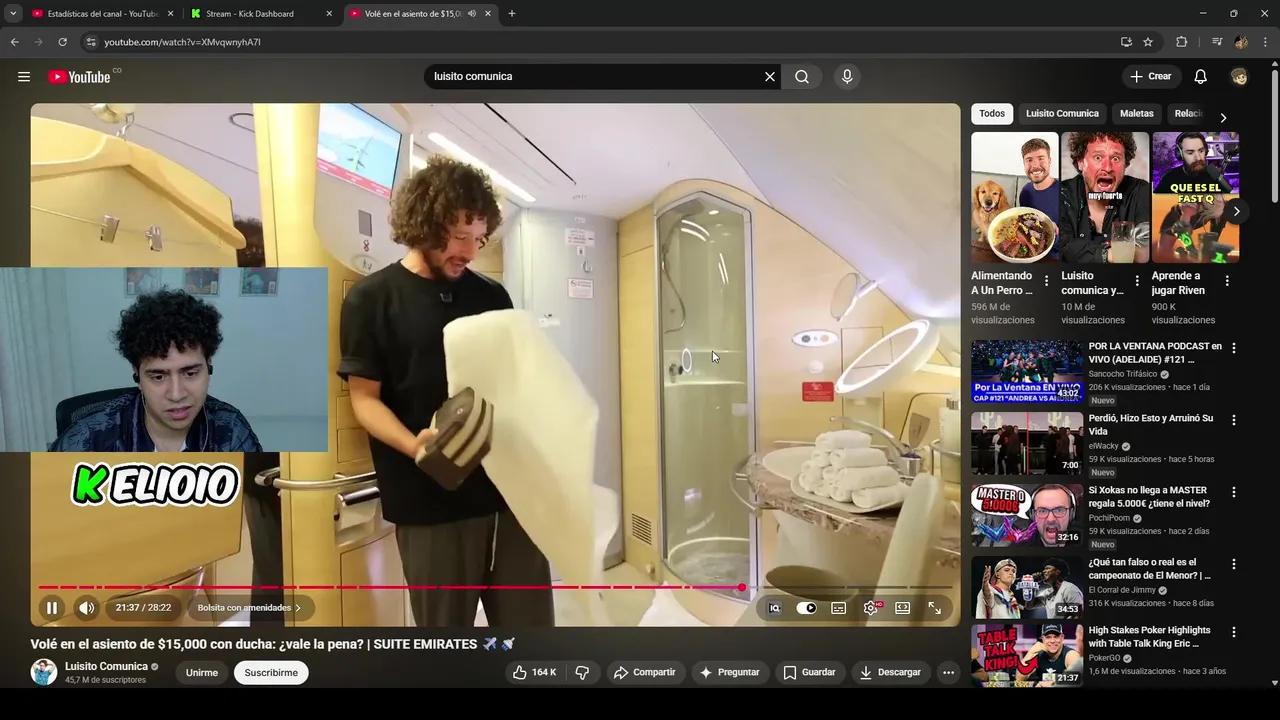The width and height of the screenshot is (1280, 720).
Task: Go back in browser history
Action: 14,42
